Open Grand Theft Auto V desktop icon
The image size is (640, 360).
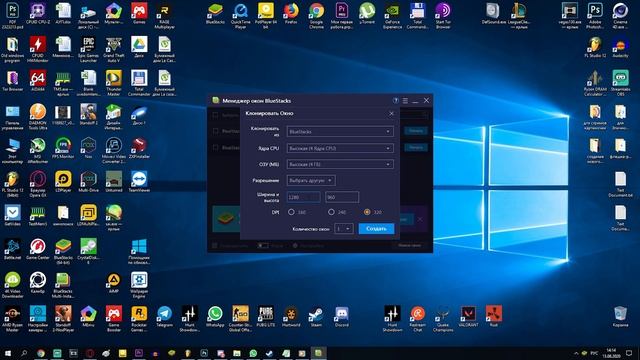pos(114,50)
